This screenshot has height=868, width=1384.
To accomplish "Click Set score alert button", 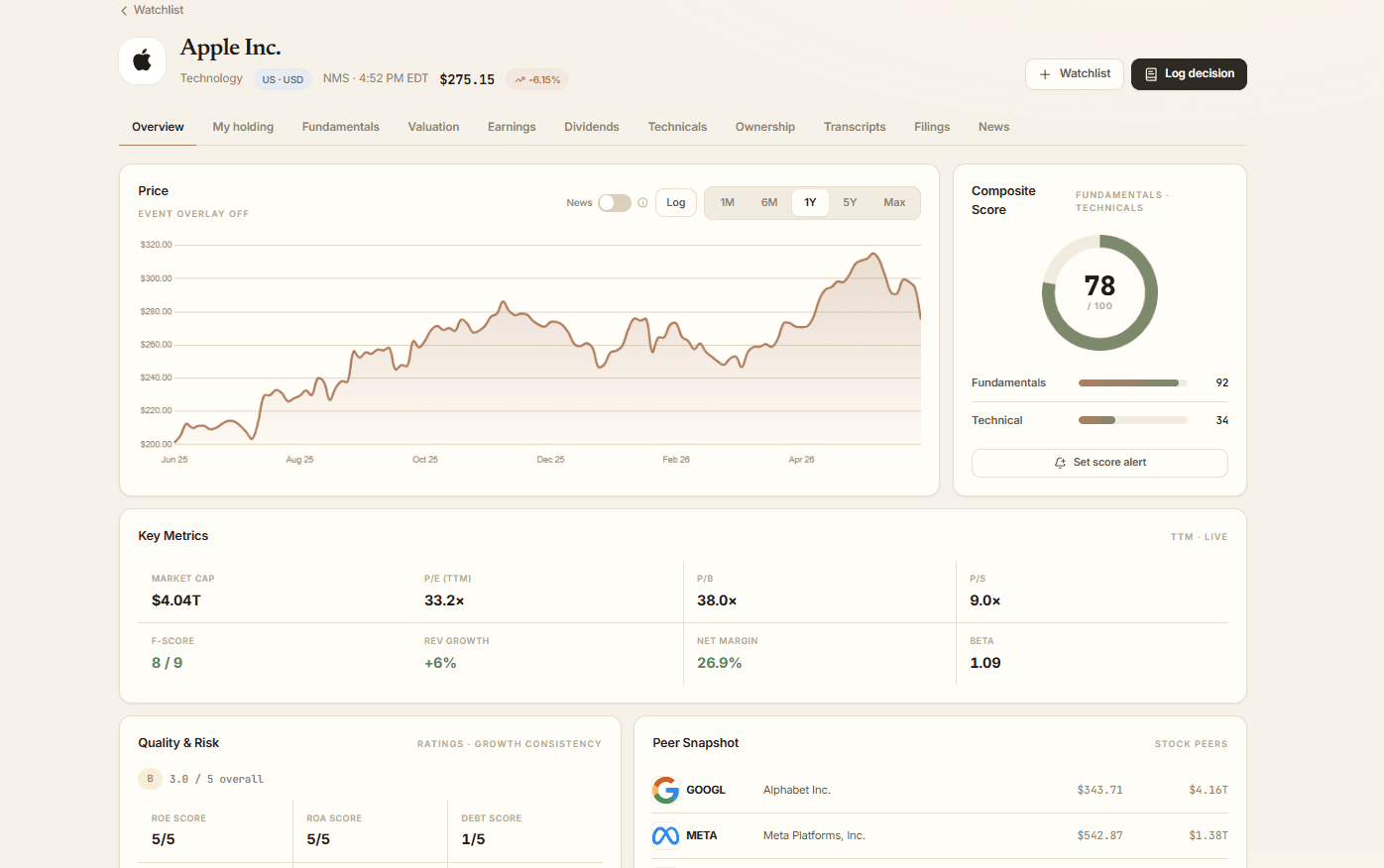I will tap(1099, 463).
